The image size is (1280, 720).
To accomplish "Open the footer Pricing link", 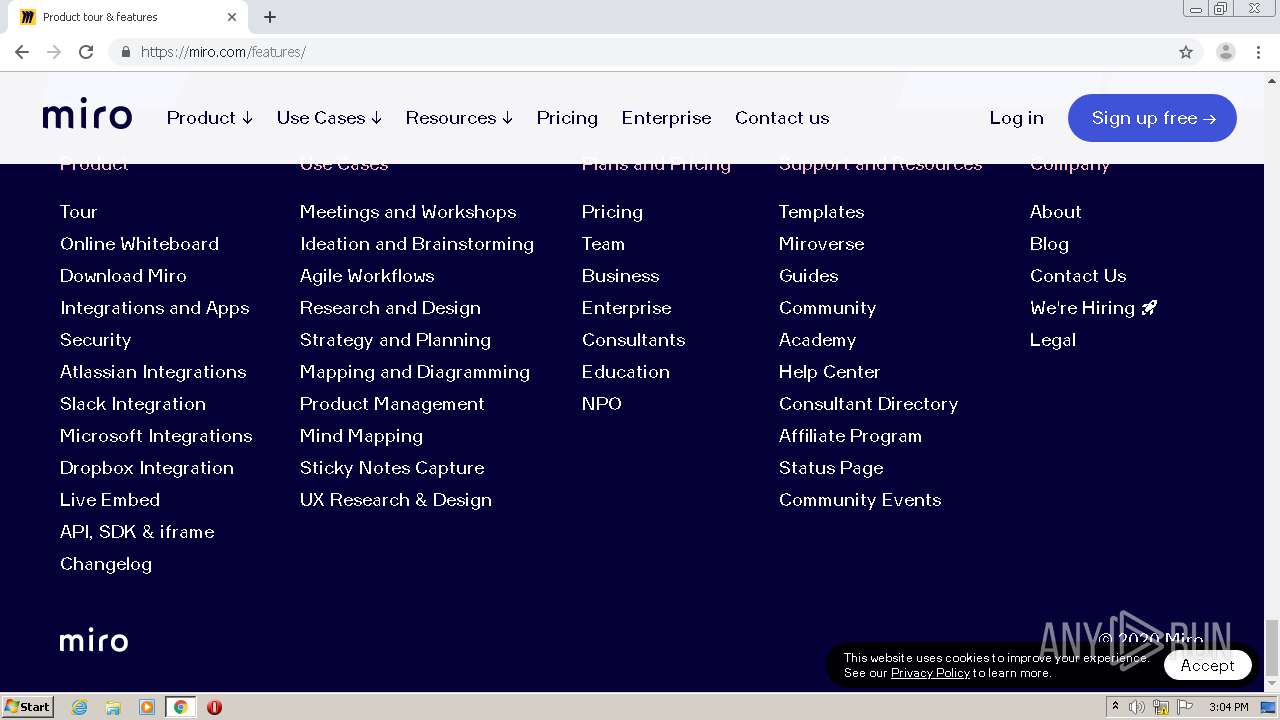I will tap(612, 212).
